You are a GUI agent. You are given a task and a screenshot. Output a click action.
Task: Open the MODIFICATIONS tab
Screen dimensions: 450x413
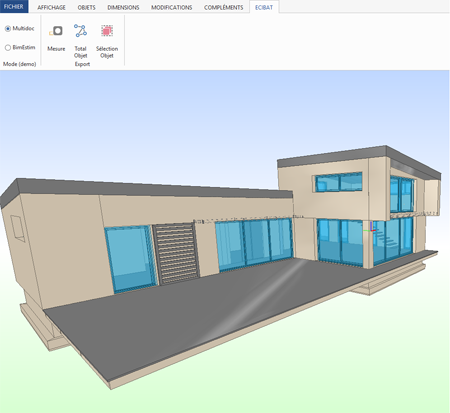point(172,7)
